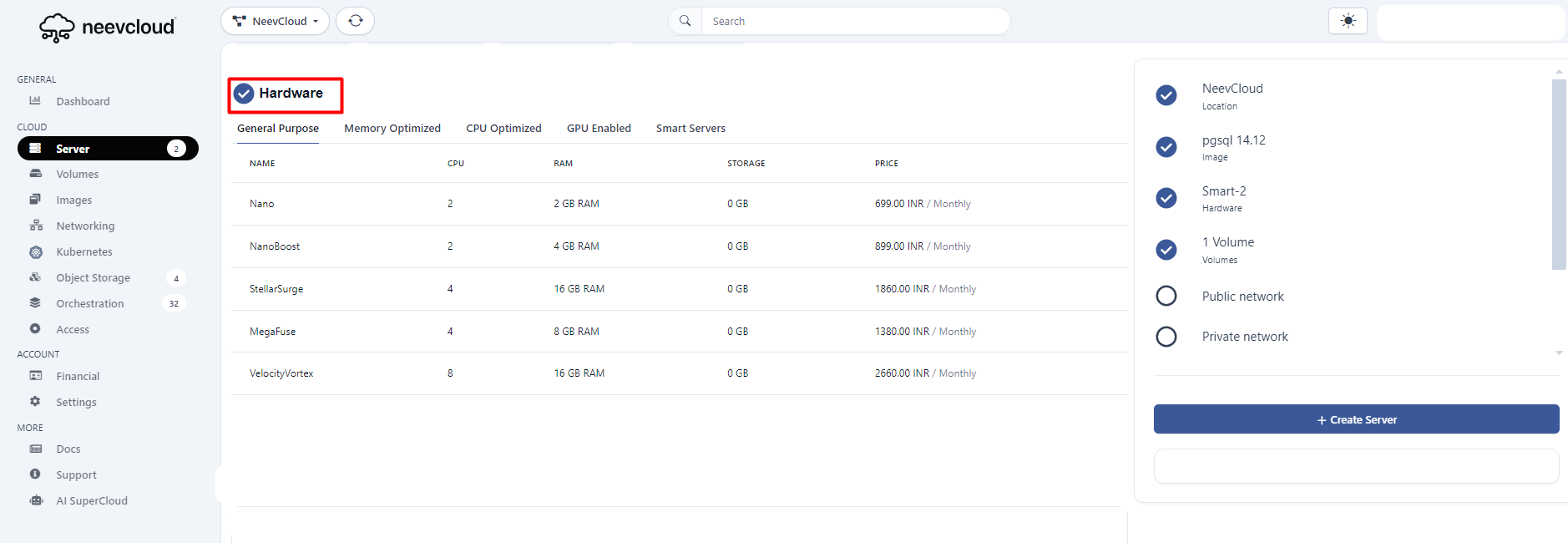The image size is (1568, 543).
Task: Open the Financial account link
Action: 78,377
